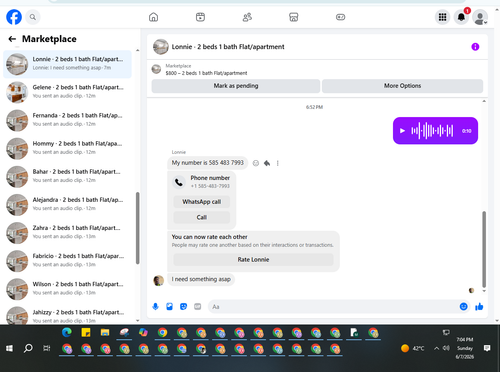
Task: Choose a sticker icon
Action: coord(183,306)
